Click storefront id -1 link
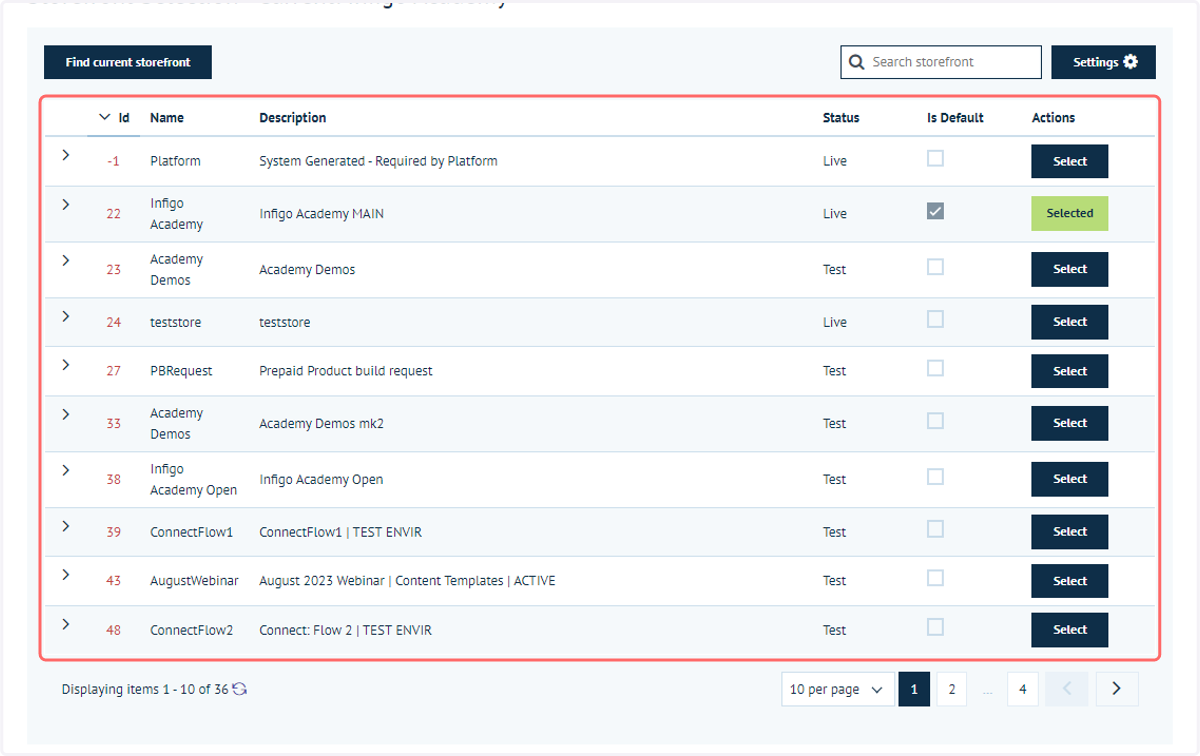 click(113, 161)
